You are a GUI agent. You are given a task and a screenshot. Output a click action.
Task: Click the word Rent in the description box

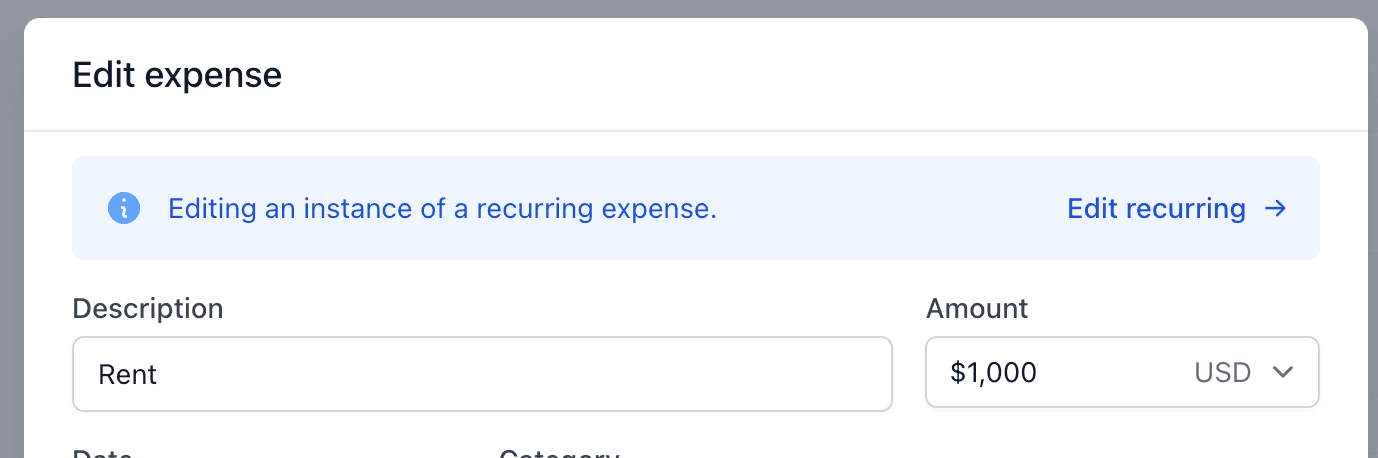(x=127, y=375)
